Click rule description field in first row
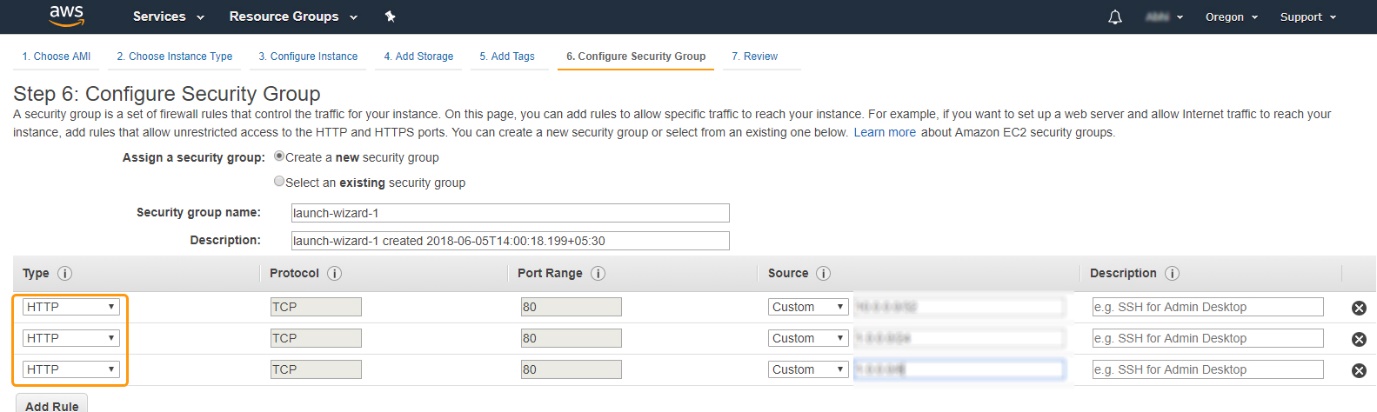Screen dimensions: 1377x412 (x=1207, y=307)
